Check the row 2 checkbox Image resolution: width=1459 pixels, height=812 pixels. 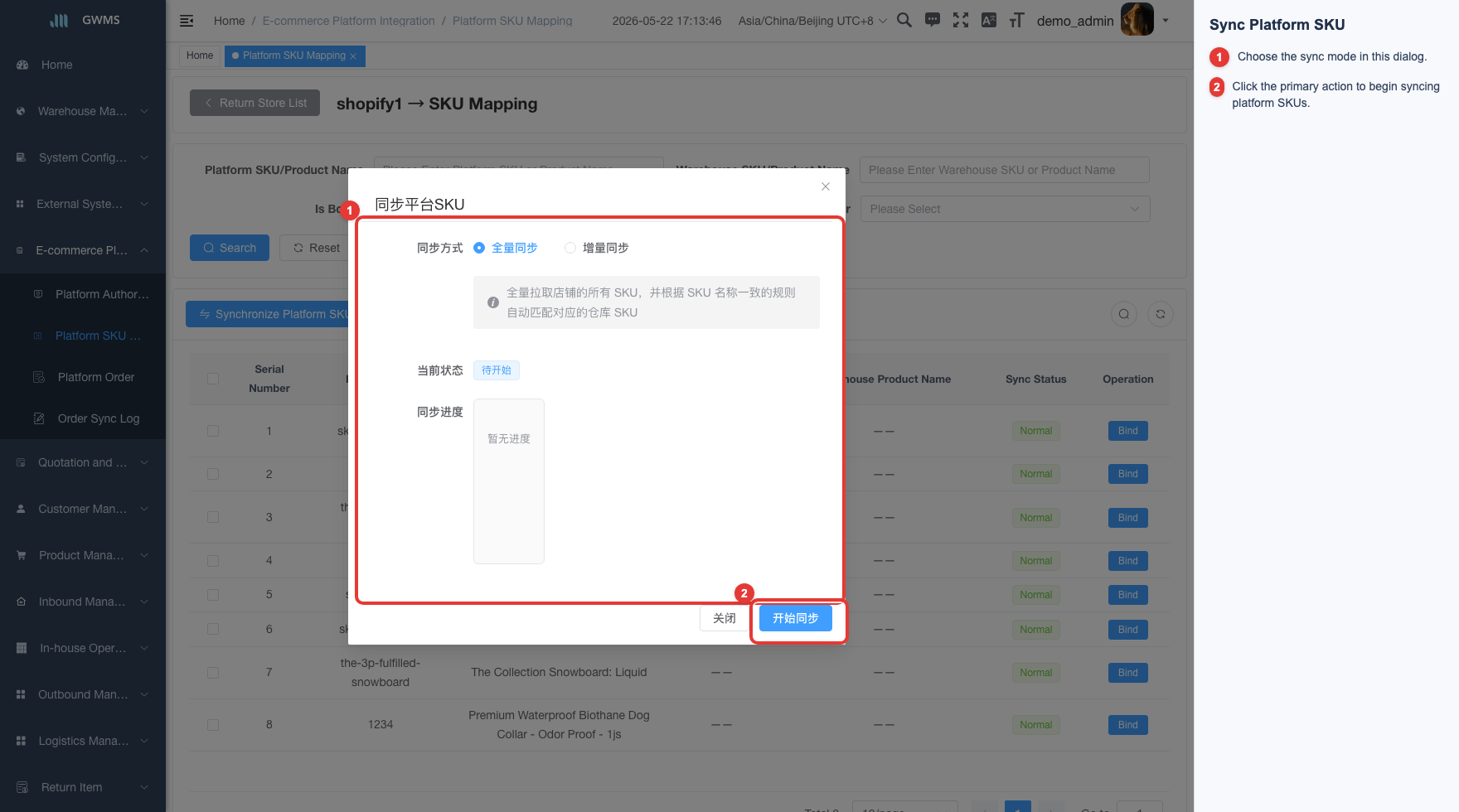[213, 474]
